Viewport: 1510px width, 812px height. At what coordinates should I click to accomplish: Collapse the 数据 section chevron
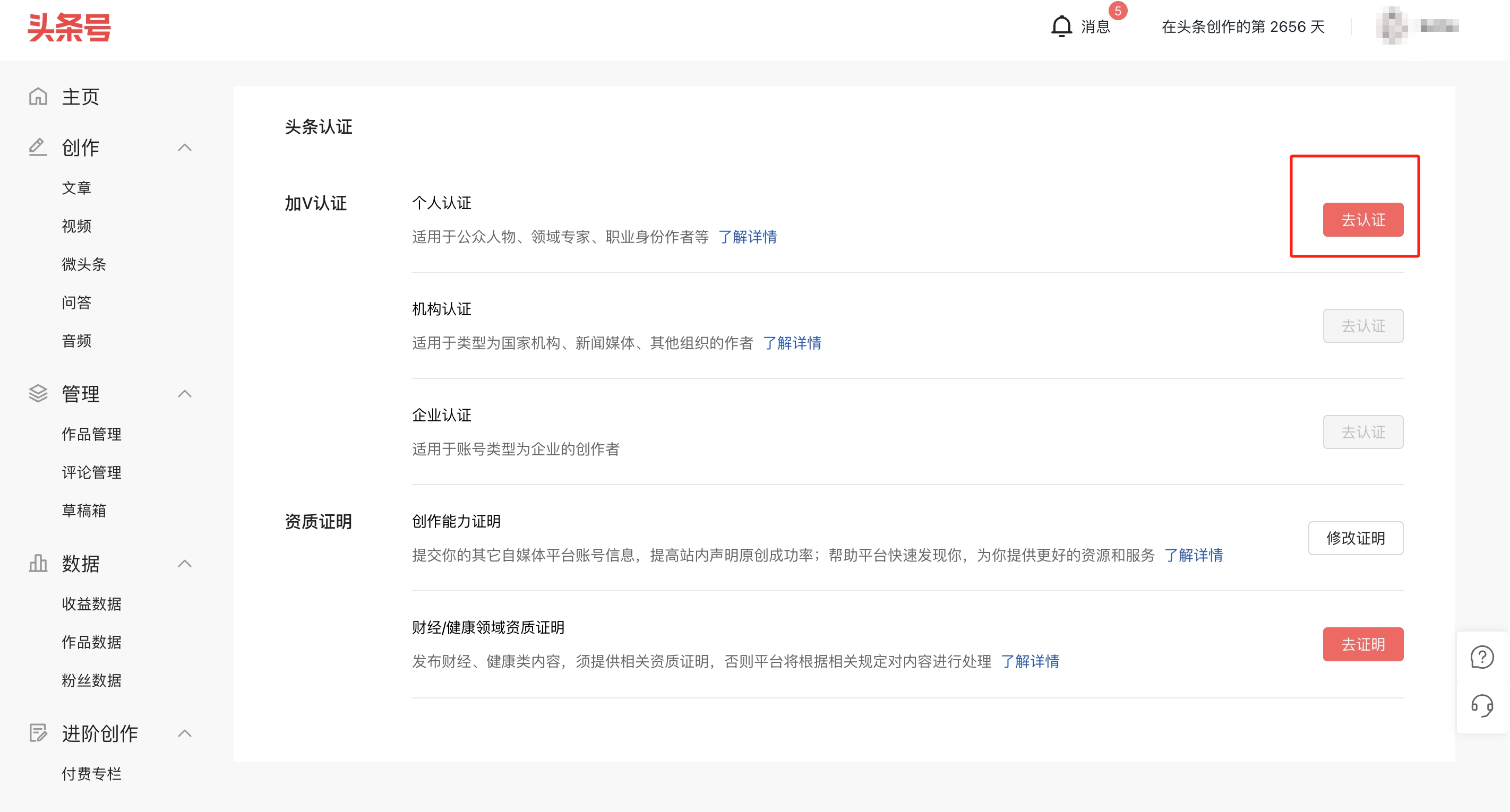point(185,564)
